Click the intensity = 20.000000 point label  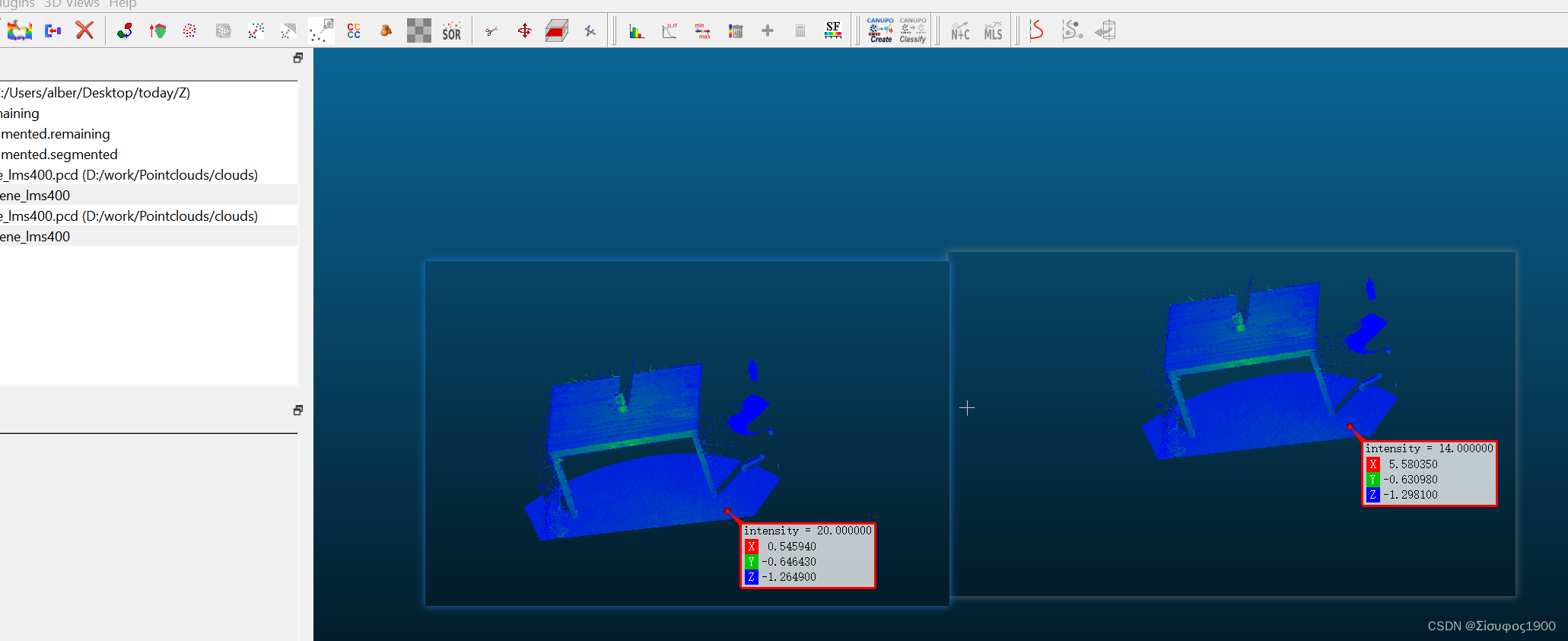click(x=808, y=555)
